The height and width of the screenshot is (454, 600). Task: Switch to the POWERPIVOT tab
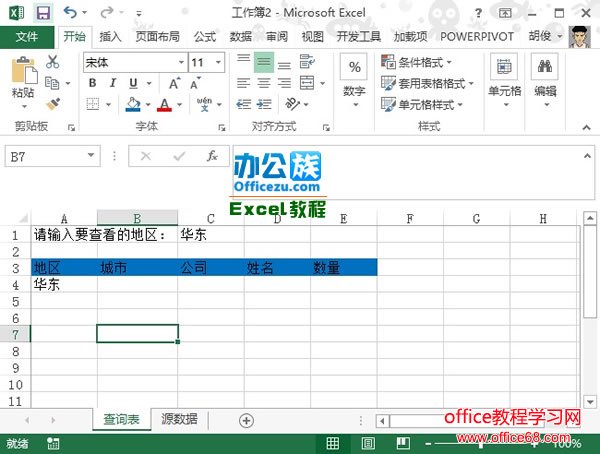pos(477,37)
